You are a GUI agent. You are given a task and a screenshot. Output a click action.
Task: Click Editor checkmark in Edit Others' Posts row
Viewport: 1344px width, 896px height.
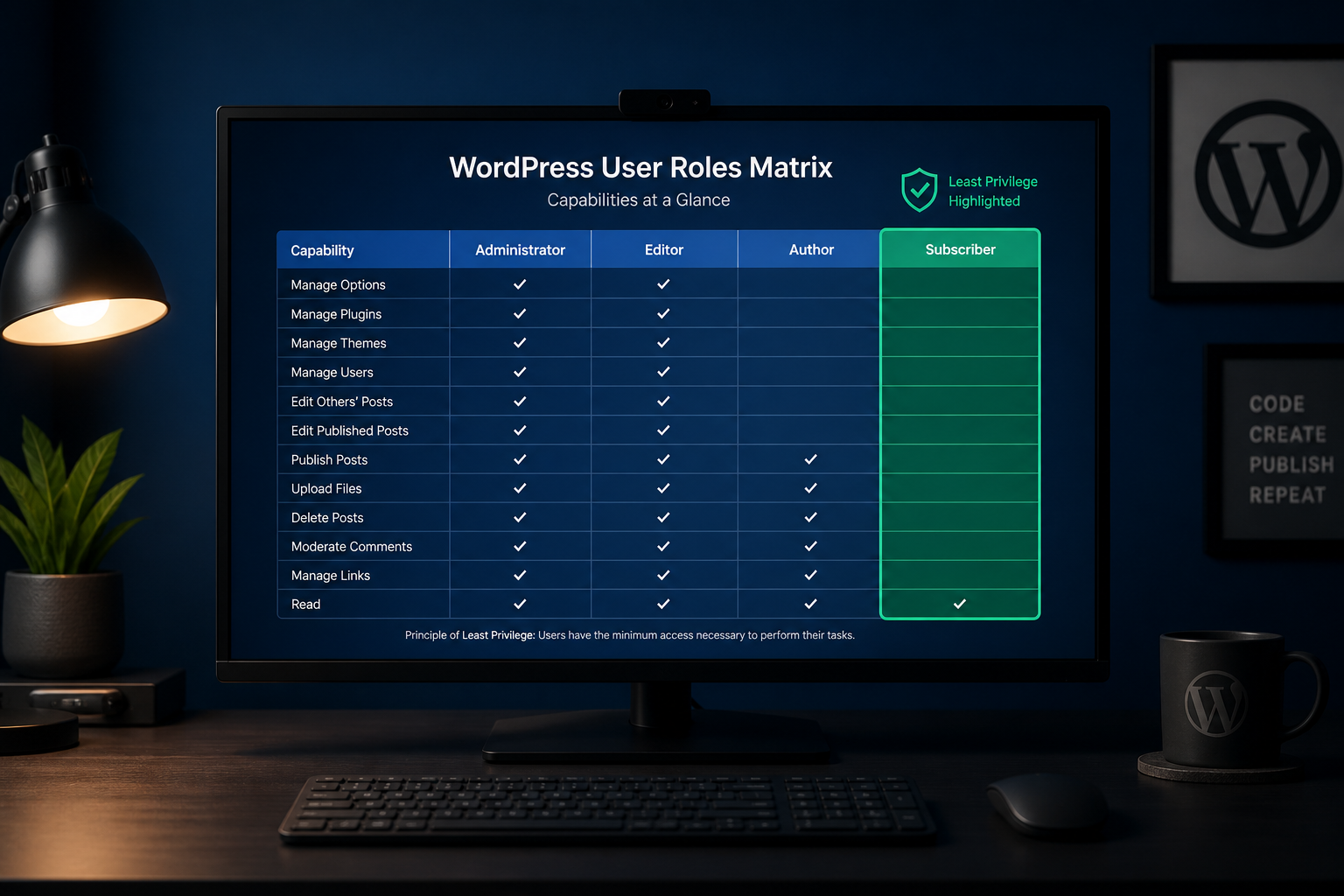point(663,401)
